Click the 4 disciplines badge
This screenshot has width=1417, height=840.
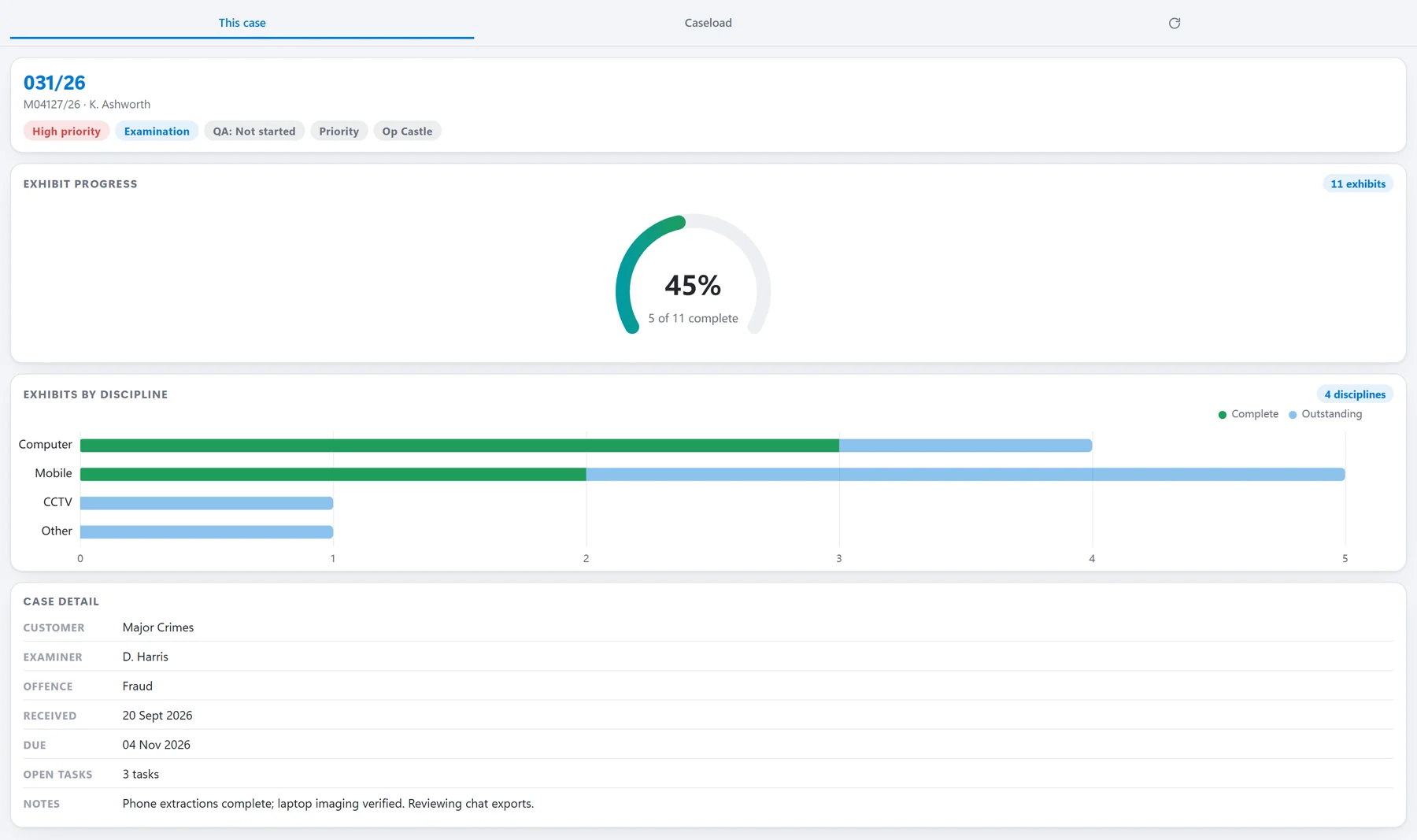[1355, 394]
